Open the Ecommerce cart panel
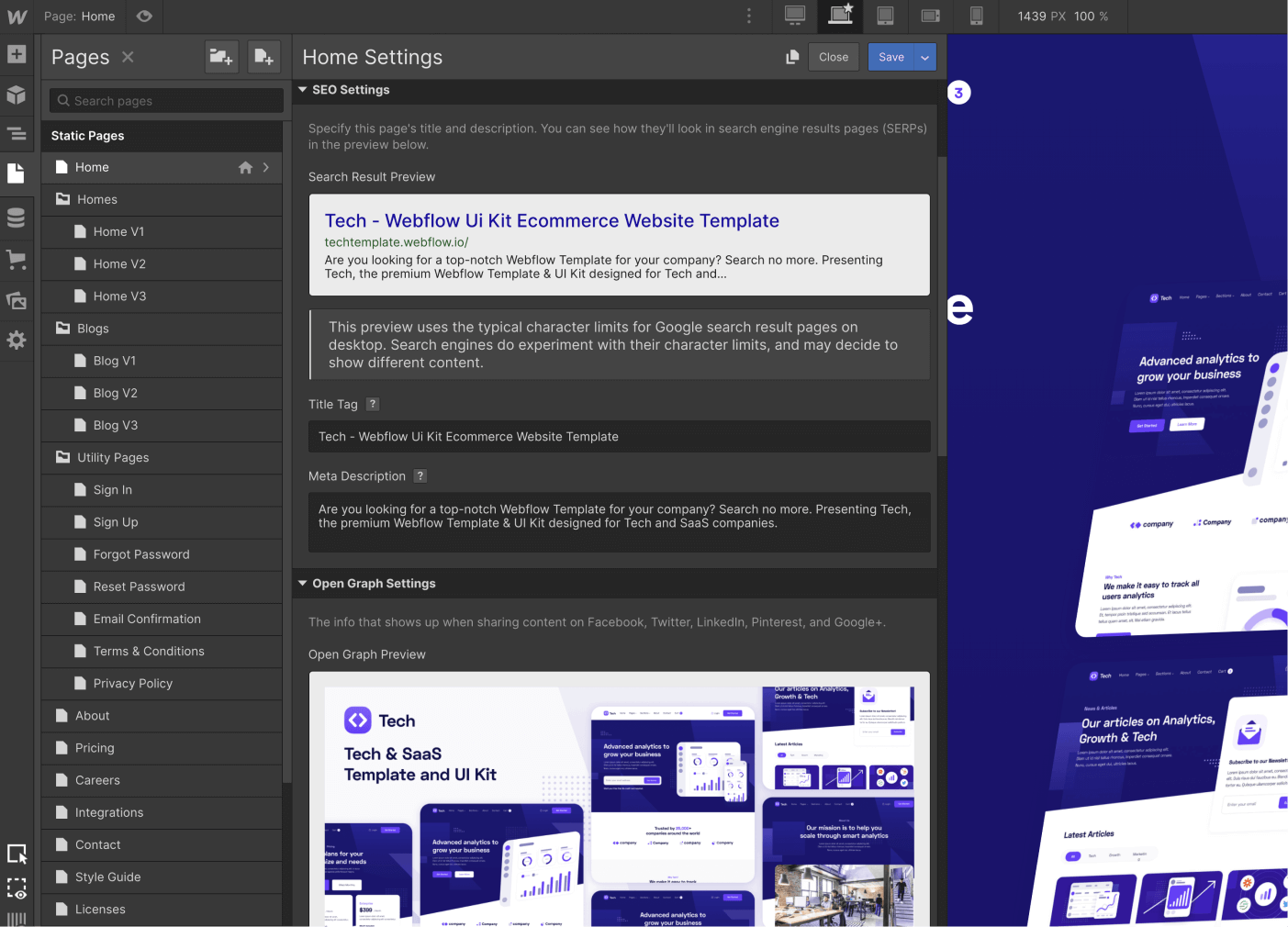Screen dimensions: 1288x927 pos(17,260)
